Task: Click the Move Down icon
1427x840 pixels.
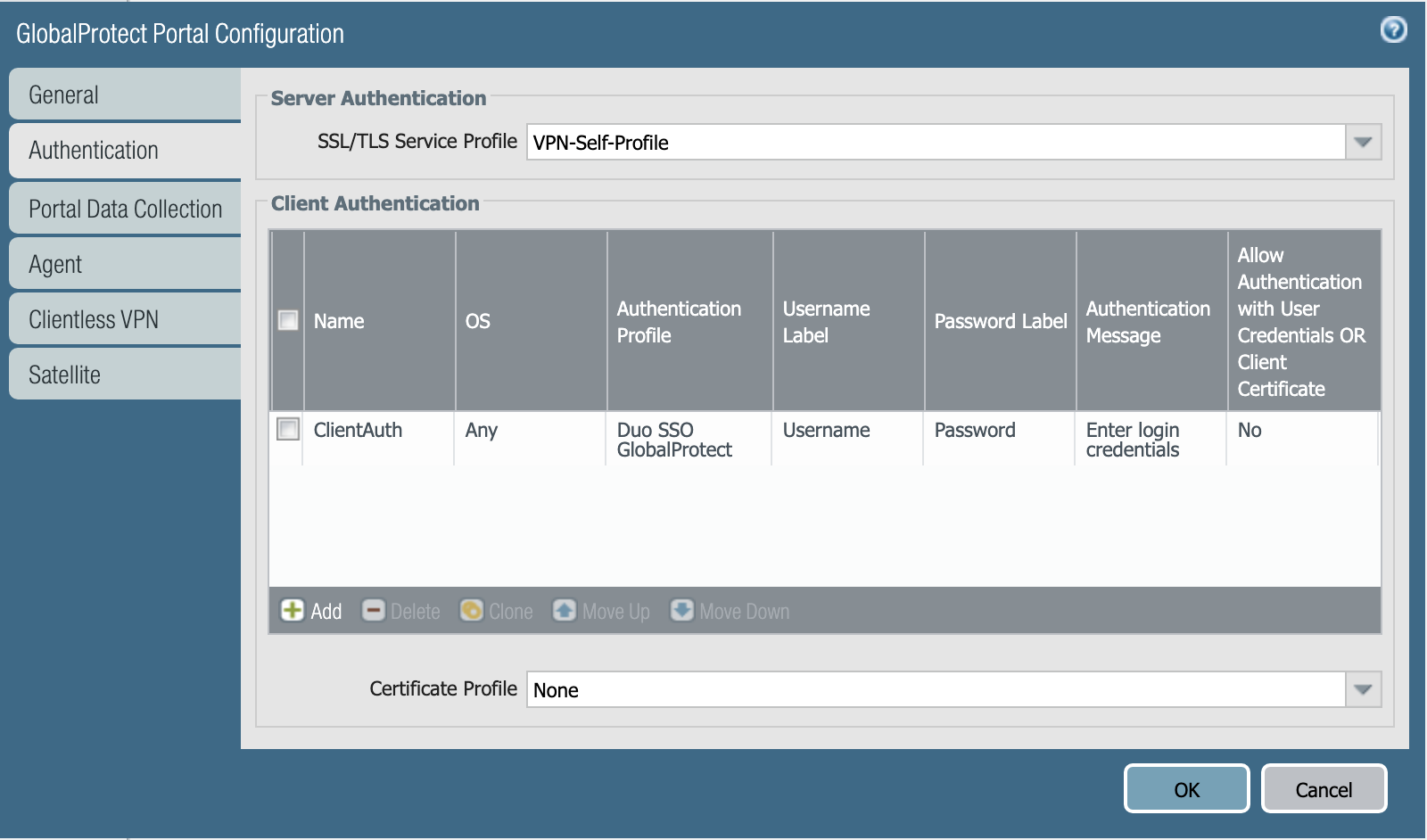Action: pyautogui.click(x=729, y=612)
